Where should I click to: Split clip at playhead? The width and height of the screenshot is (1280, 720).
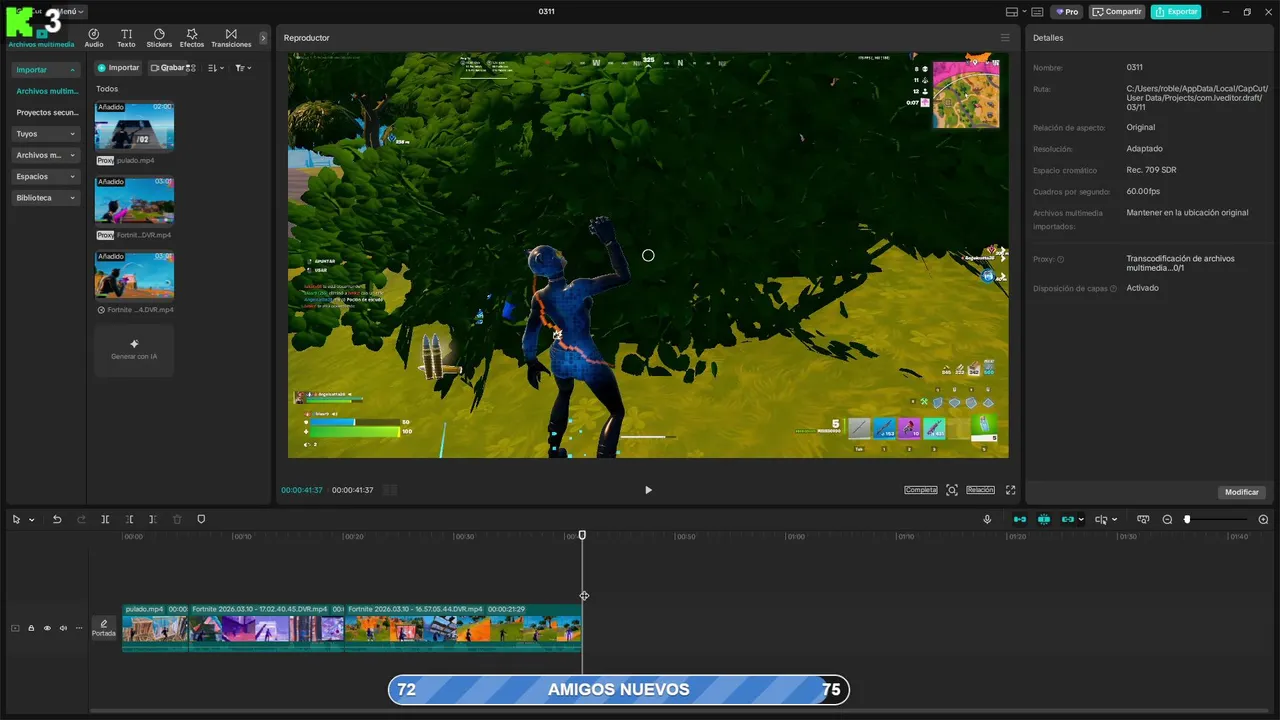(105, 519)
